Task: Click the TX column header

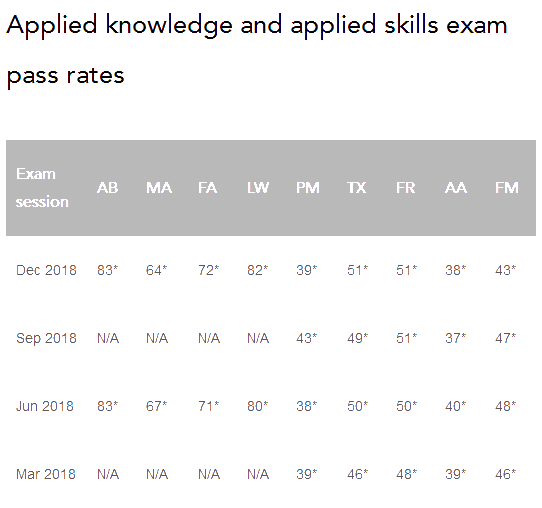Action: [356, 188]
